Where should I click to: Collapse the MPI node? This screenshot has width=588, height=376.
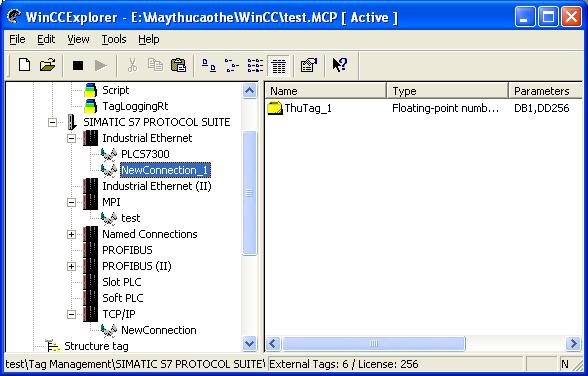(71, 202)
